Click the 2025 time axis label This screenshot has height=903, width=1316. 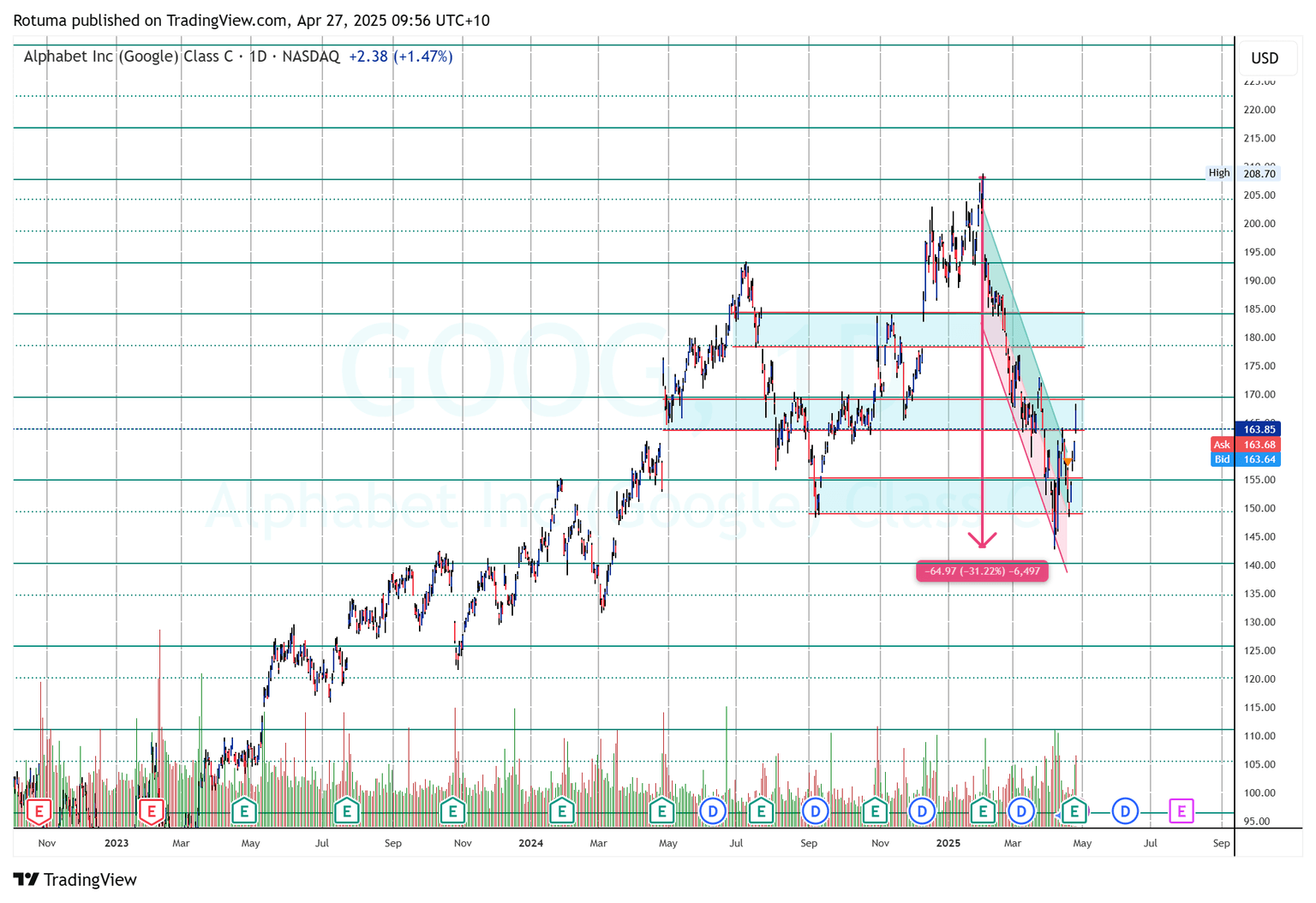(x=948, y=843)
